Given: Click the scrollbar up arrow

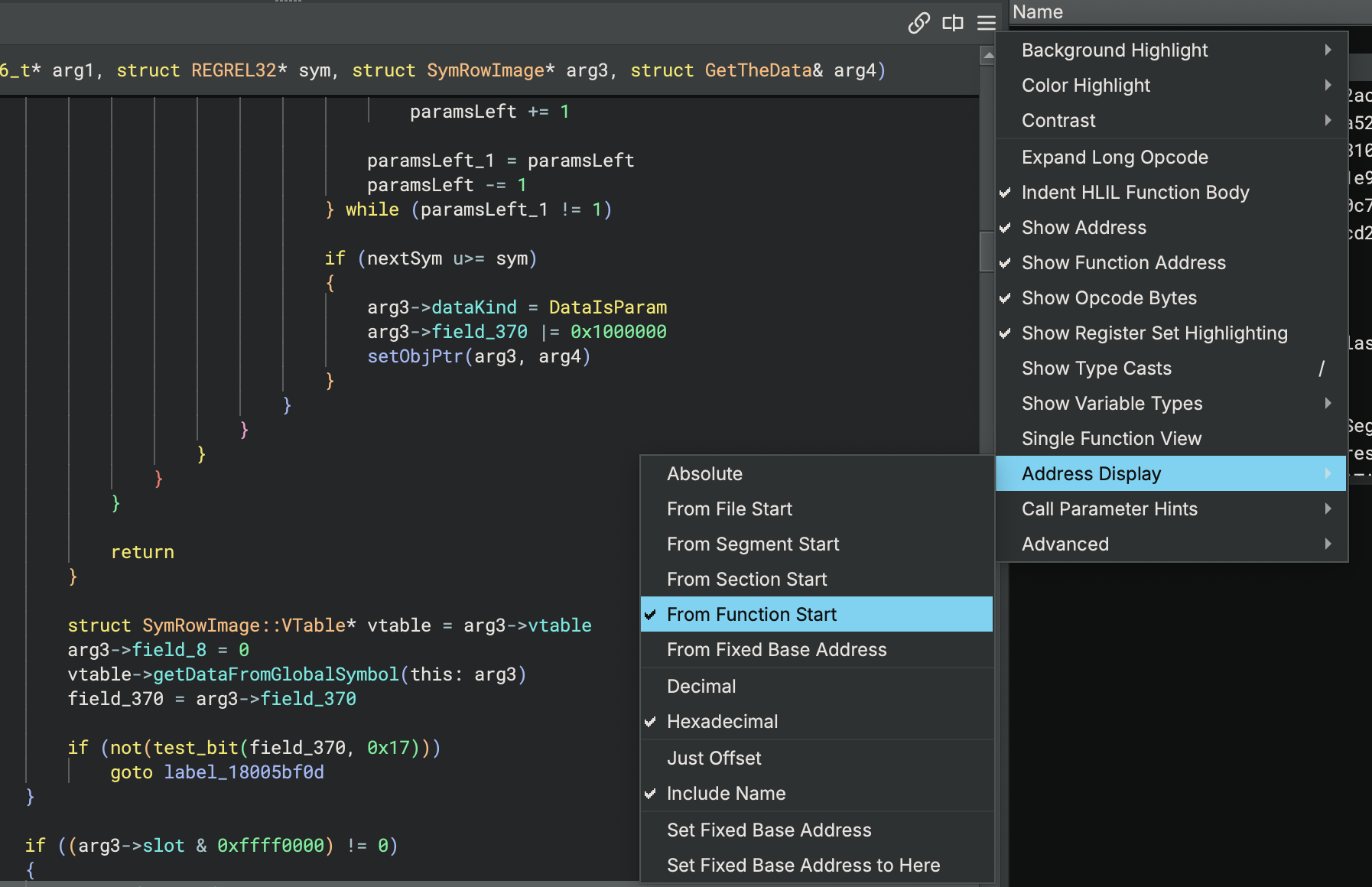Looking at the screenshot, I should pyautogui.click(x=987, y=55).
